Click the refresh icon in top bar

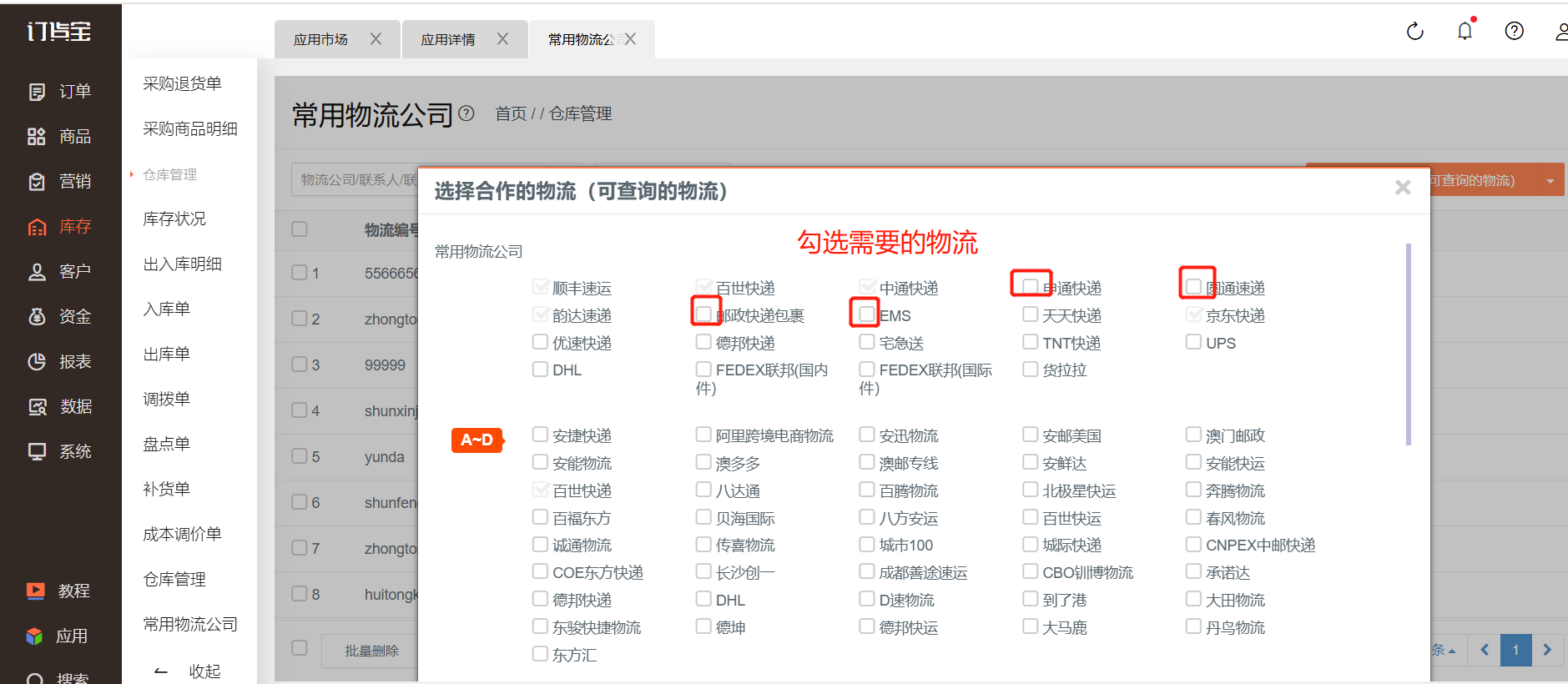1414,32
